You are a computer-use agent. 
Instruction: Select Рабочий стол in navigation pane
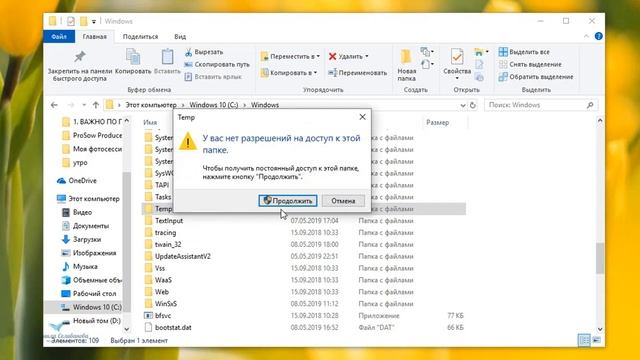[x=89, y=293]
